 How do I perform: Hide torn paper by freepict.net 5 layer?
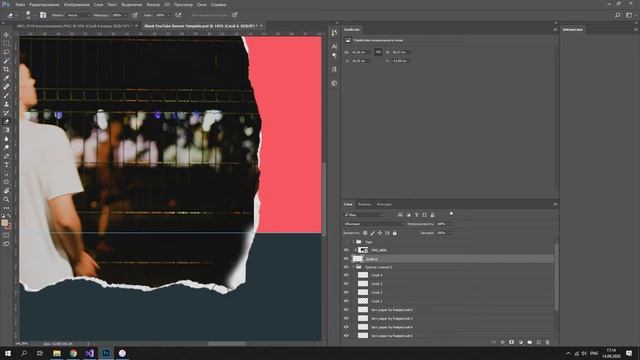(346, 336)
